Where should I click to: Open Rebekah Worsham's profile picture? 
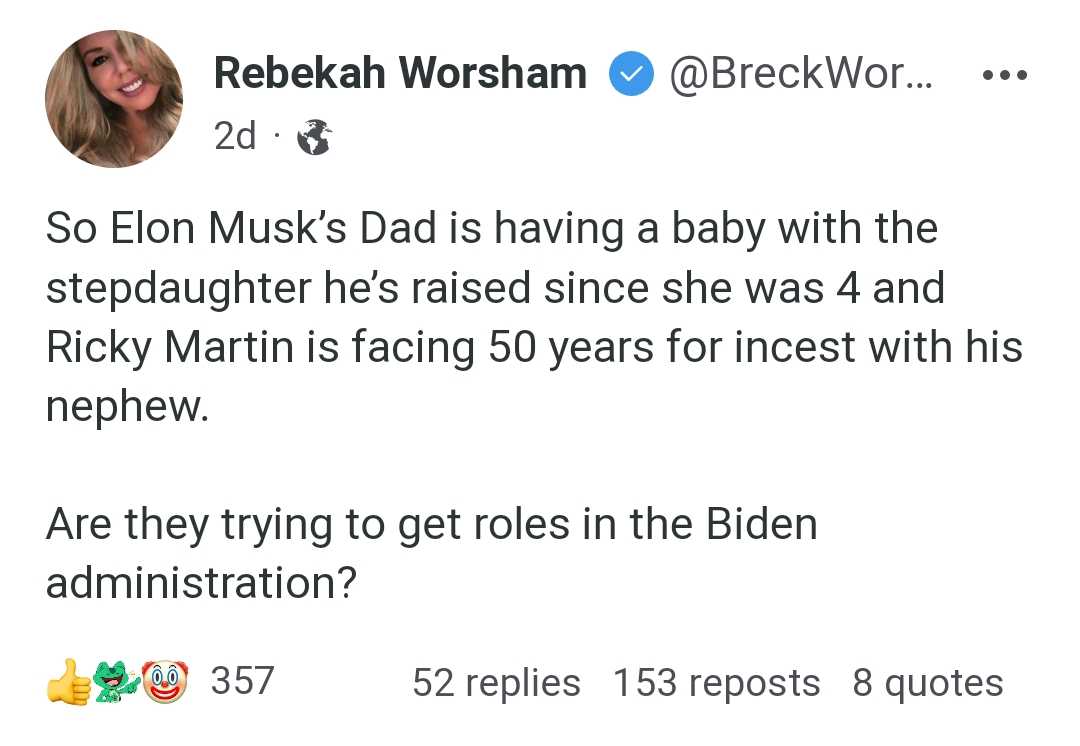coord(114,99)
